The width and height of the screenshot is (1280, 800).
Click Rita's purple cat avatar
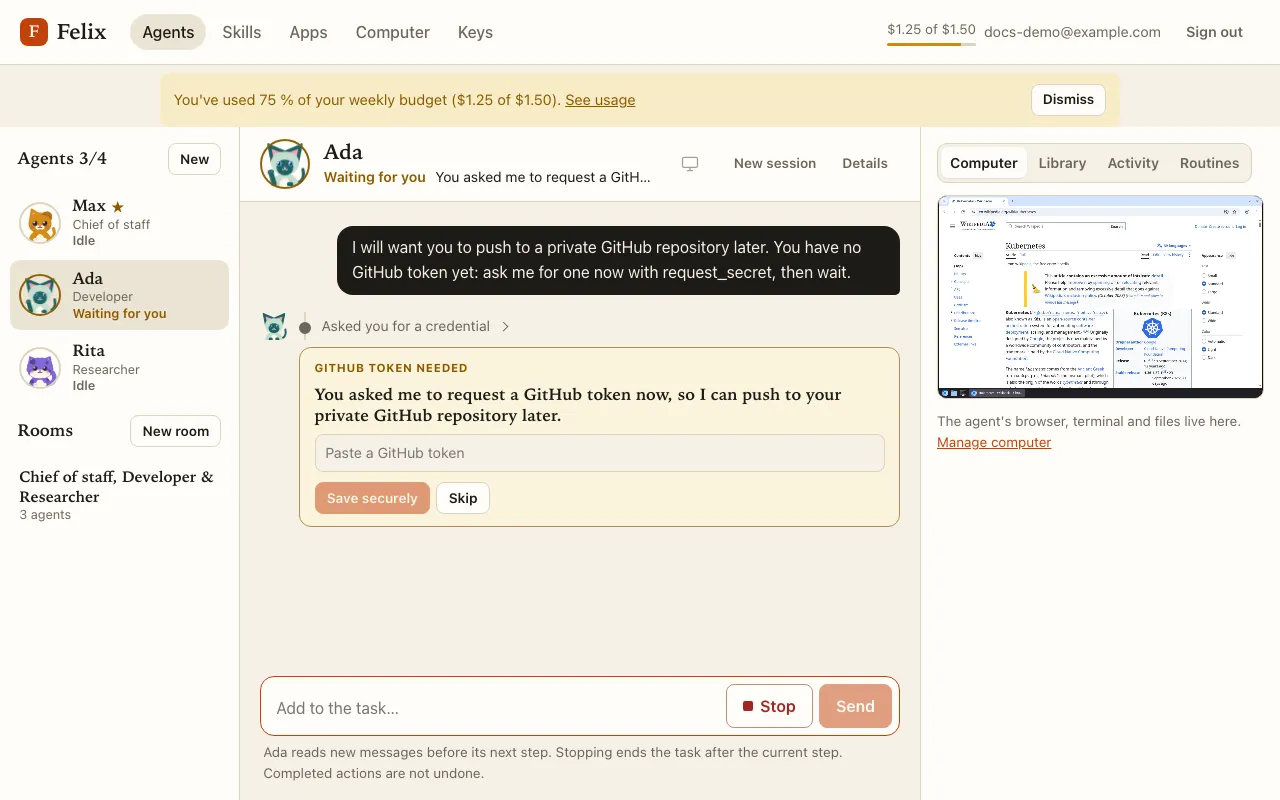pos(40,367)
